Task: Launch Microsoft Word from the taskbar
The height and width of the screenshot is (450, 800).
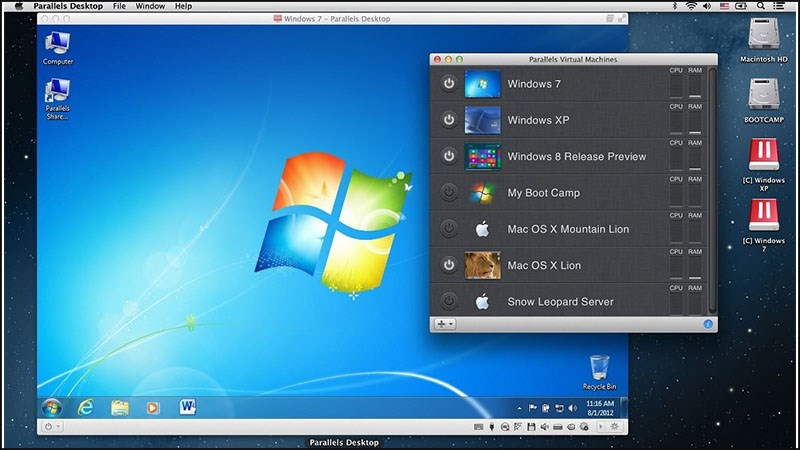Action: (x=187, y=407)
